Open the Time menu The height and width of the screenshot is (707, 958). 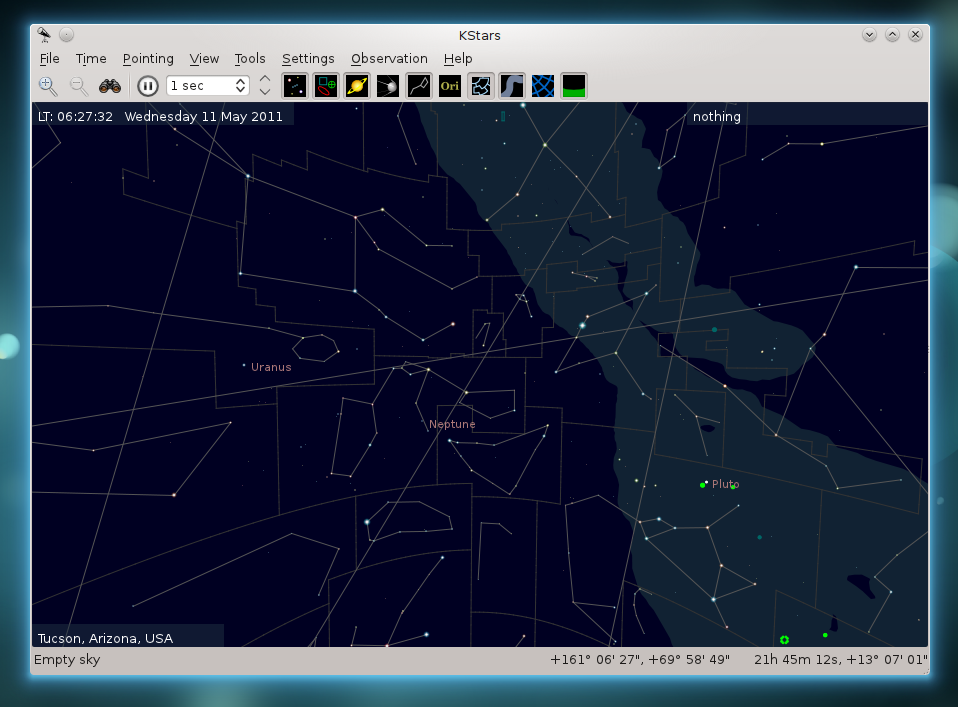91,59
